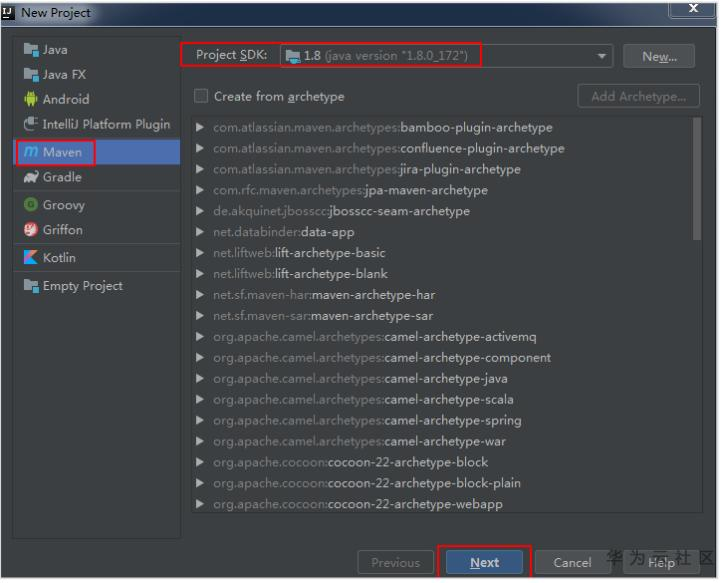Screen dimensions: 727x583
Task: Click the IntelliJ logo in title bar
Action: pos(8,13)
